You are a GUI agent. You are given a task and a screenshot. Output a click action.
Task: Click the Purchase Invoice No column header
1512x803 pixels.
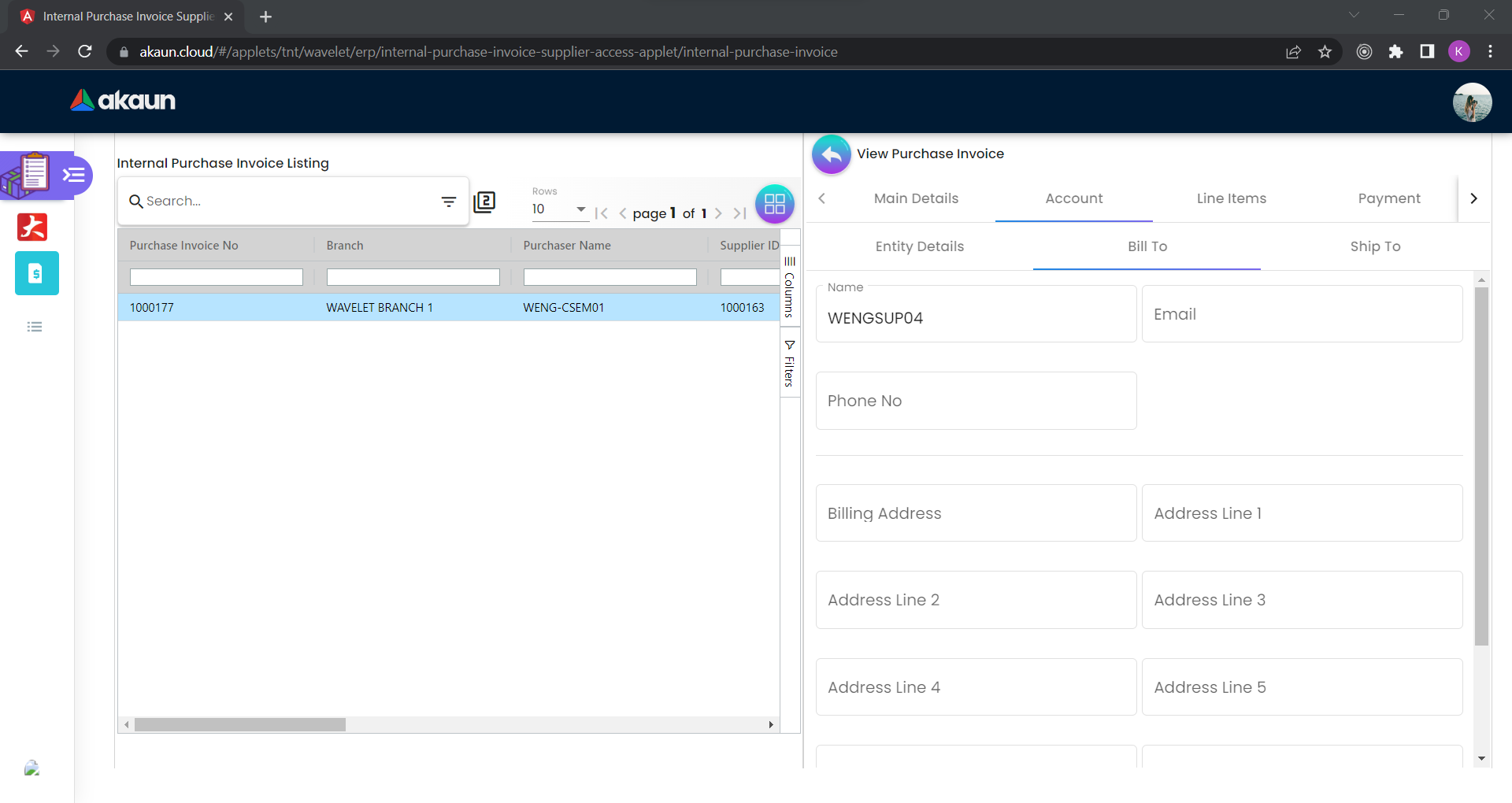(184, 246)
